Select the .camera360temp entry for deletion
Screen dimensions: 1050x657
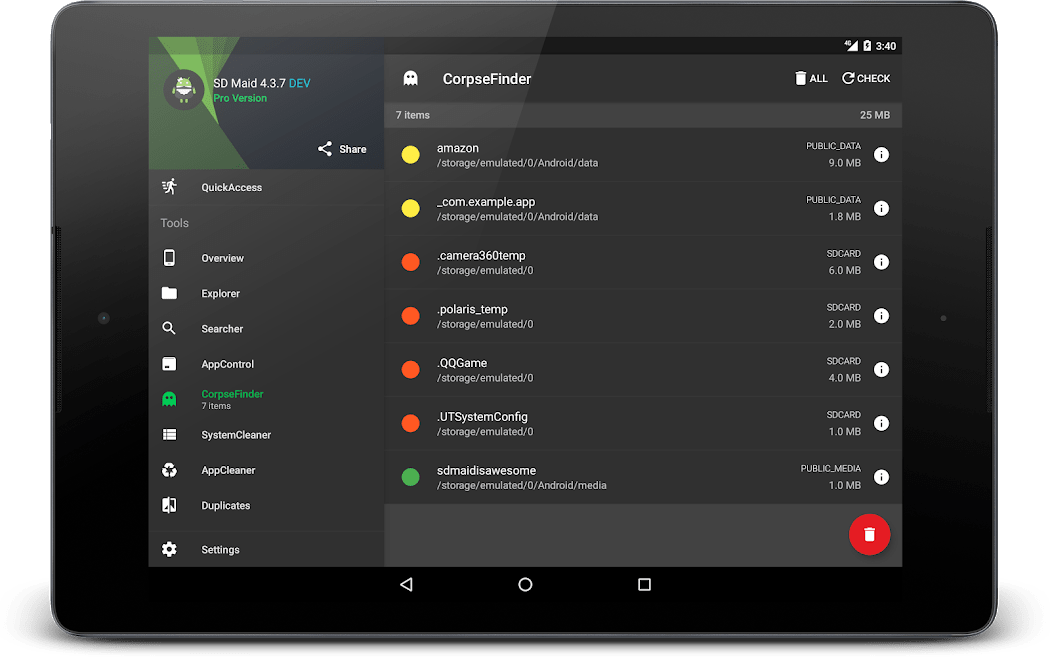click(410, 262)
